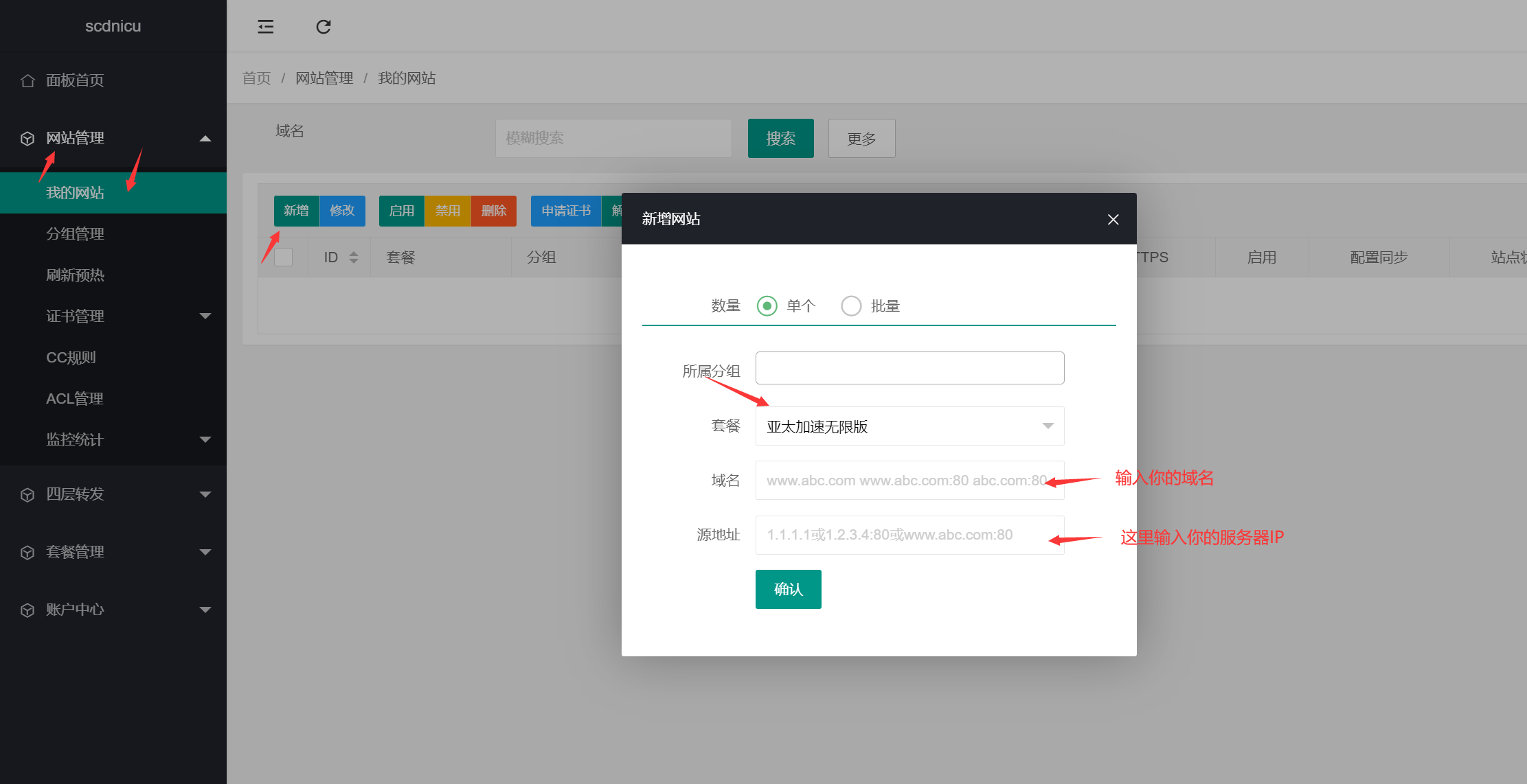
Task: Select the 单个 radio button
Action: (x=767, y=305)
